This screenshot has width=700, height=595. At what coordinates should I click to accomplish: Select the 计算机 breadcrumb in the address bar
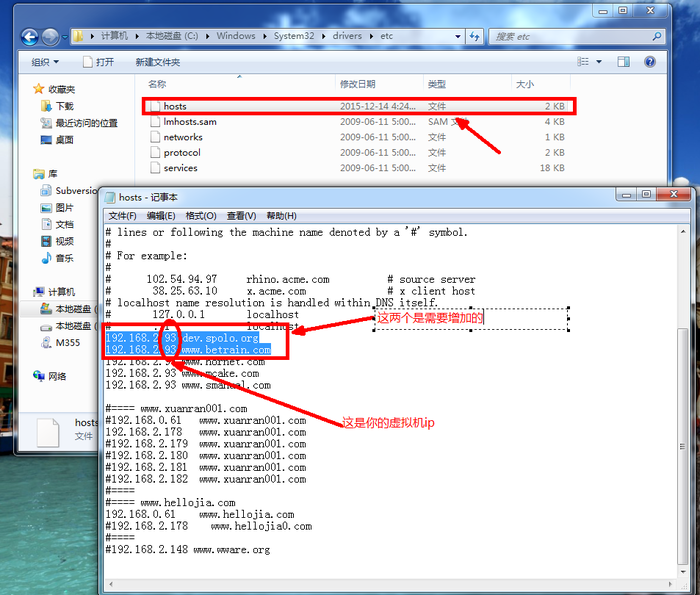click(114, 36)
